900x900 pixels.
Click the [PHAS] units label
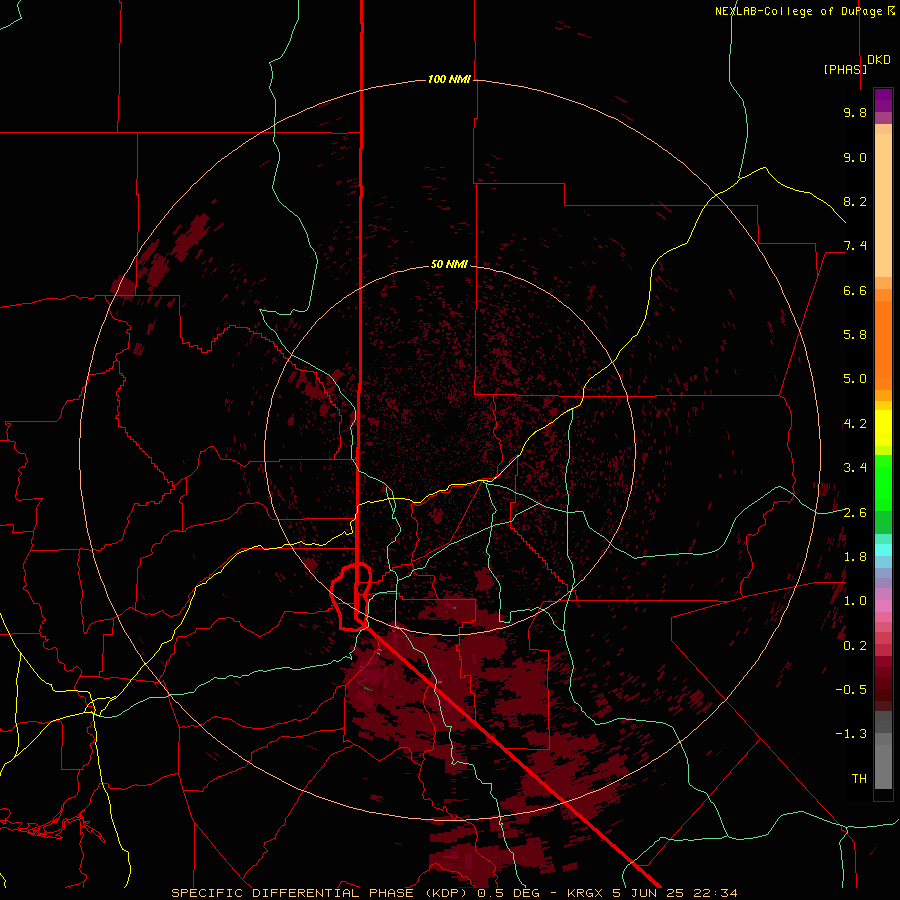click(x=845, y=70)
